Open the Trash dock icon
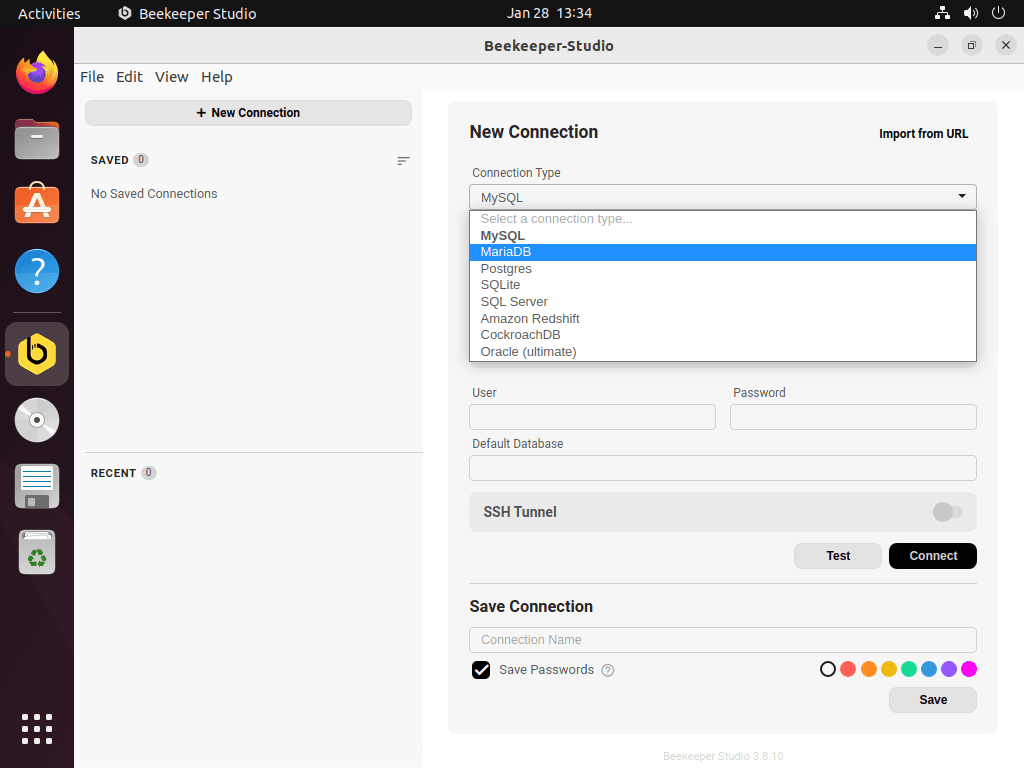Viewport: 1024px width, 768px height. (x=37, y=552)
